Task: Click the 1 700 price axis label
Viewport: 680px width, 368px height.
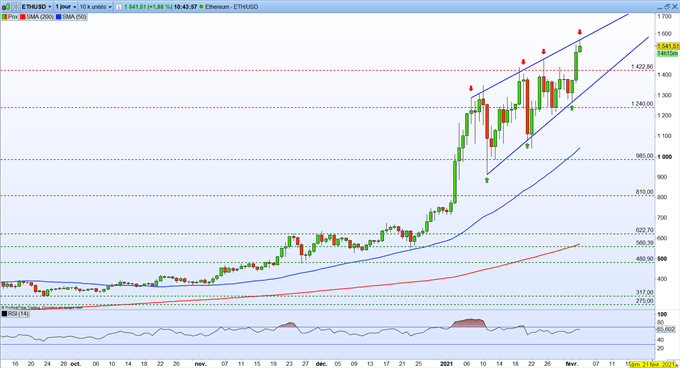Action: 664,16
